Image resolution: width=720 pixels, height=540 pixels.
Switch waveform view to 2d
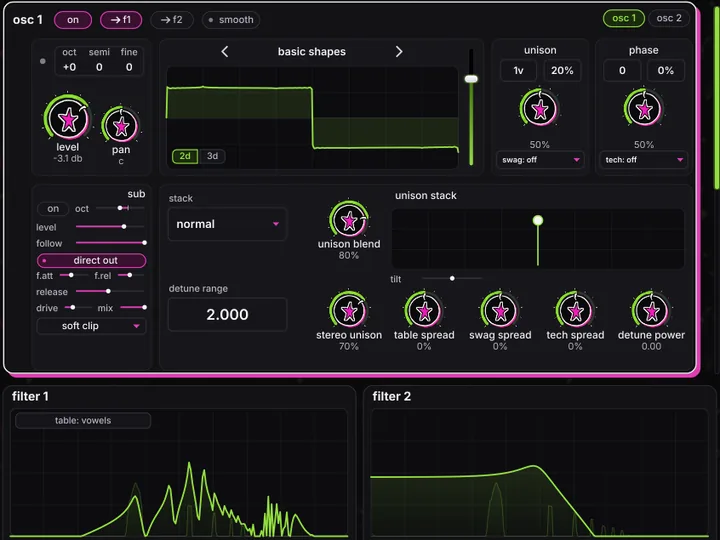click(x=185, y=156)
